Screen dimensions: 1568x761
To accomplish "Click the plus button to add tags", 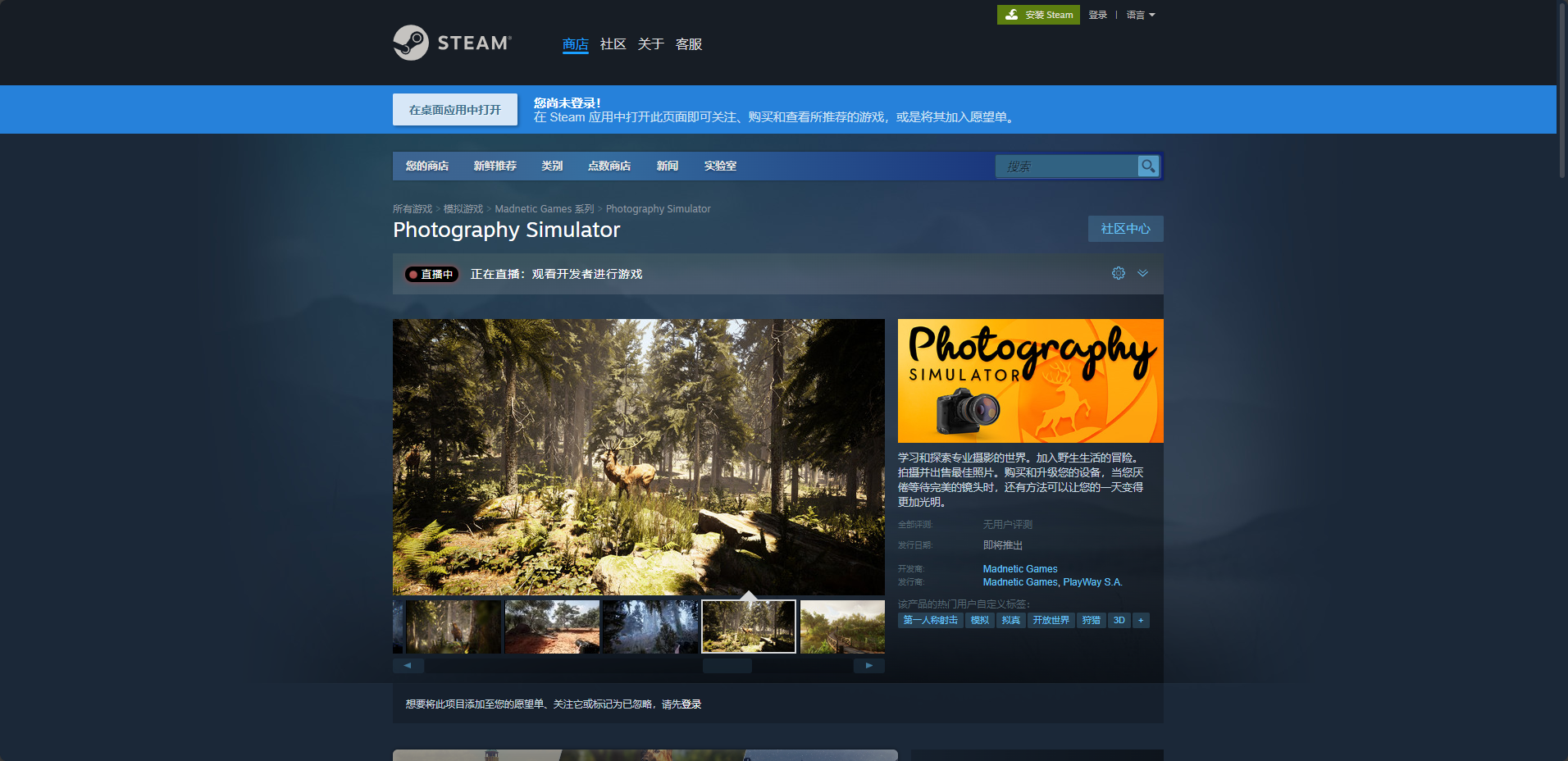I will point(1141,620).
